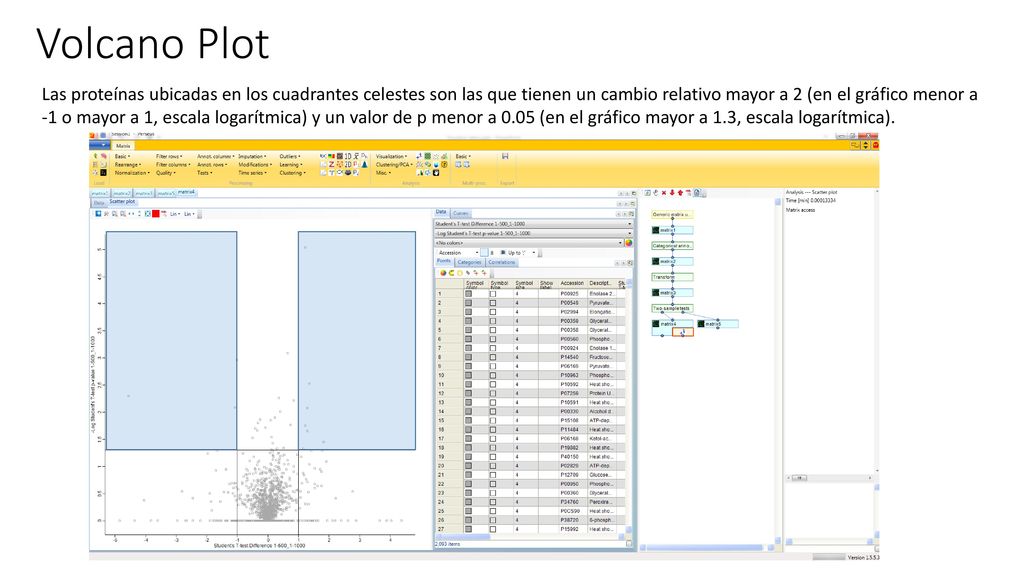
Task: Open the Filter rows dropdown
Action: point(169,157)
